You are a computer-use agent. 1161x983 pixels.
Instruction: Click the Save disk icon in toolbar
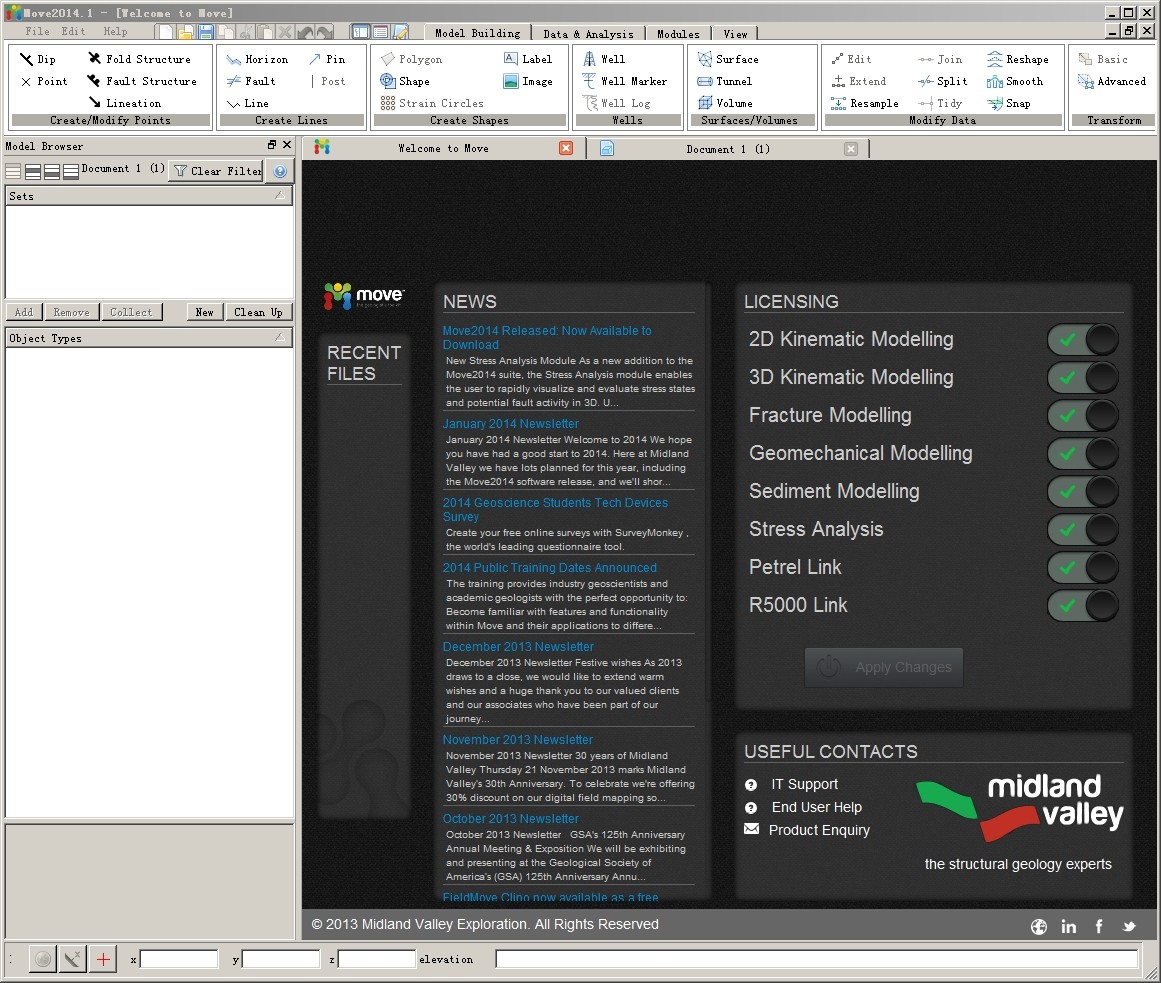click(205, 32)
